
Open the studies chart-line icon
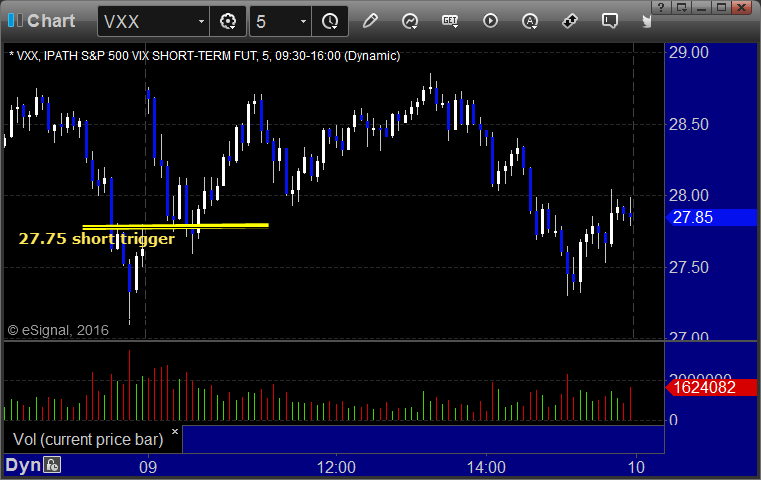click(x=410, y=21)
